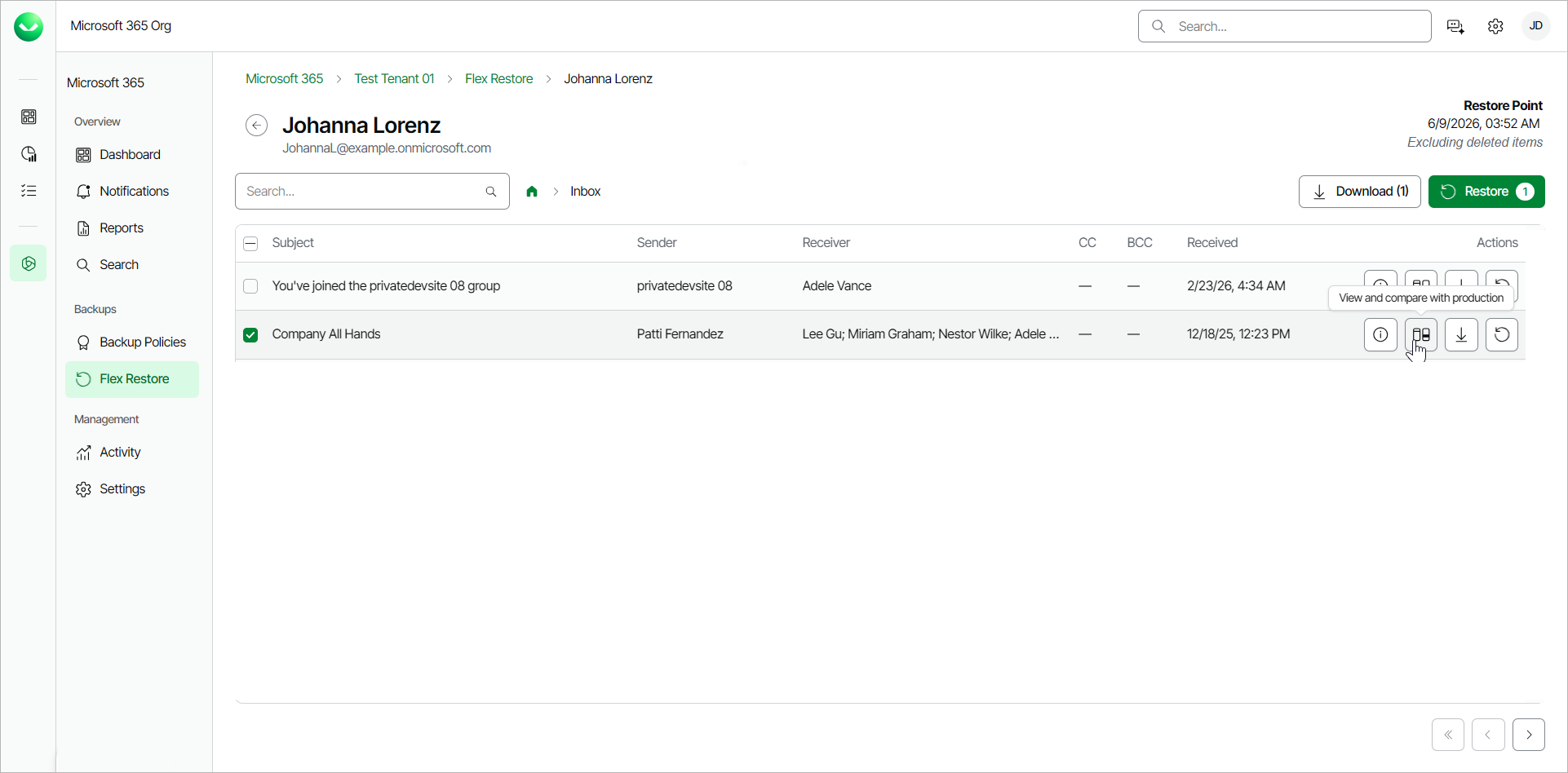The width and height of the screenshot is (1568, 773).
Task: Follow the Flex Restore breadcrumb link
Action: (498, 79)
